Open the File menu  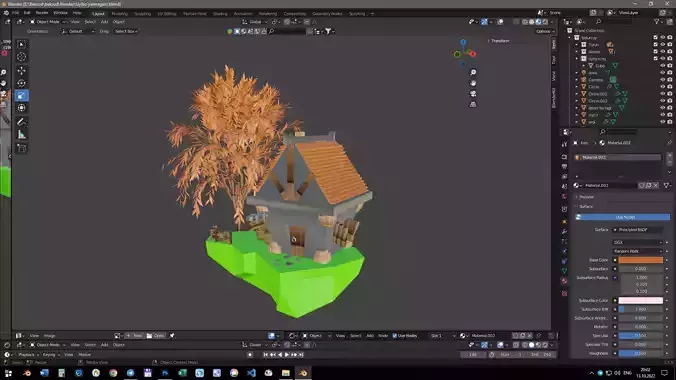point(16,13)
